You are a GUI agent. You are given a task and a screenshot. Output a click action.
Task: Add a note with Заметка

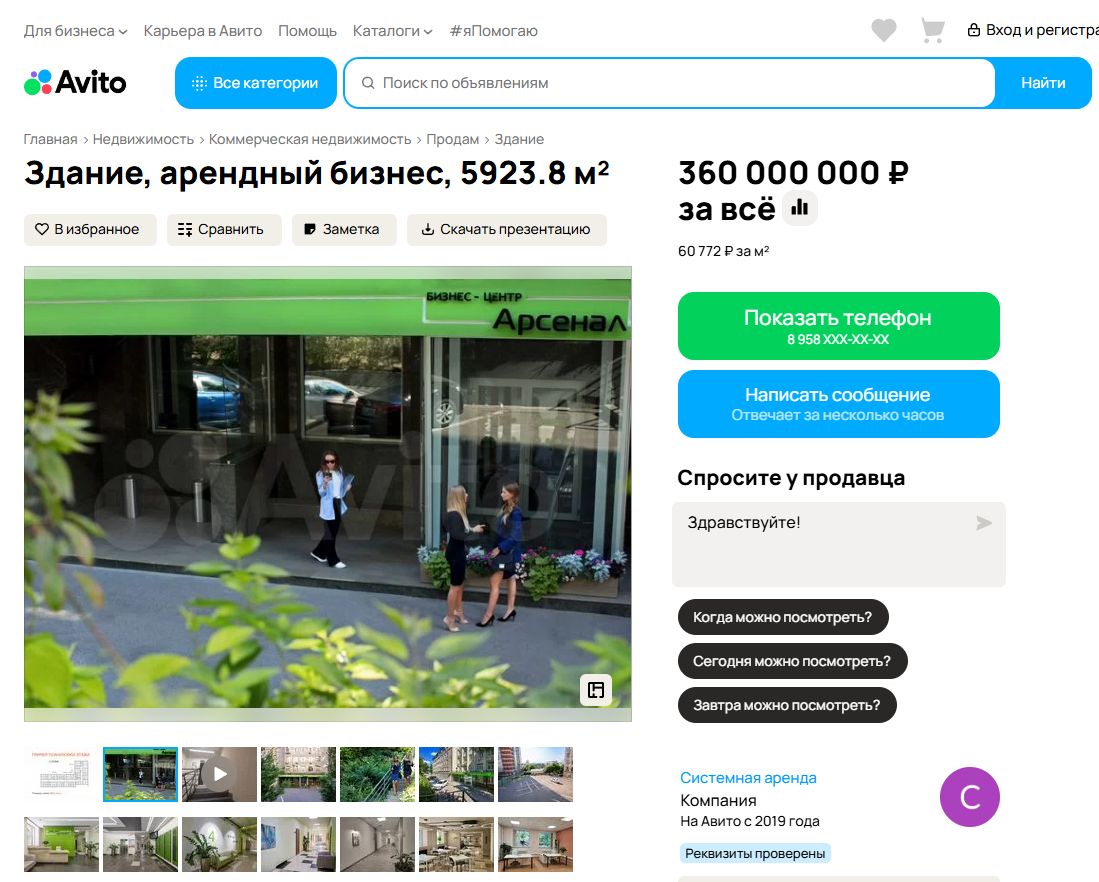[x=344, y=229]
